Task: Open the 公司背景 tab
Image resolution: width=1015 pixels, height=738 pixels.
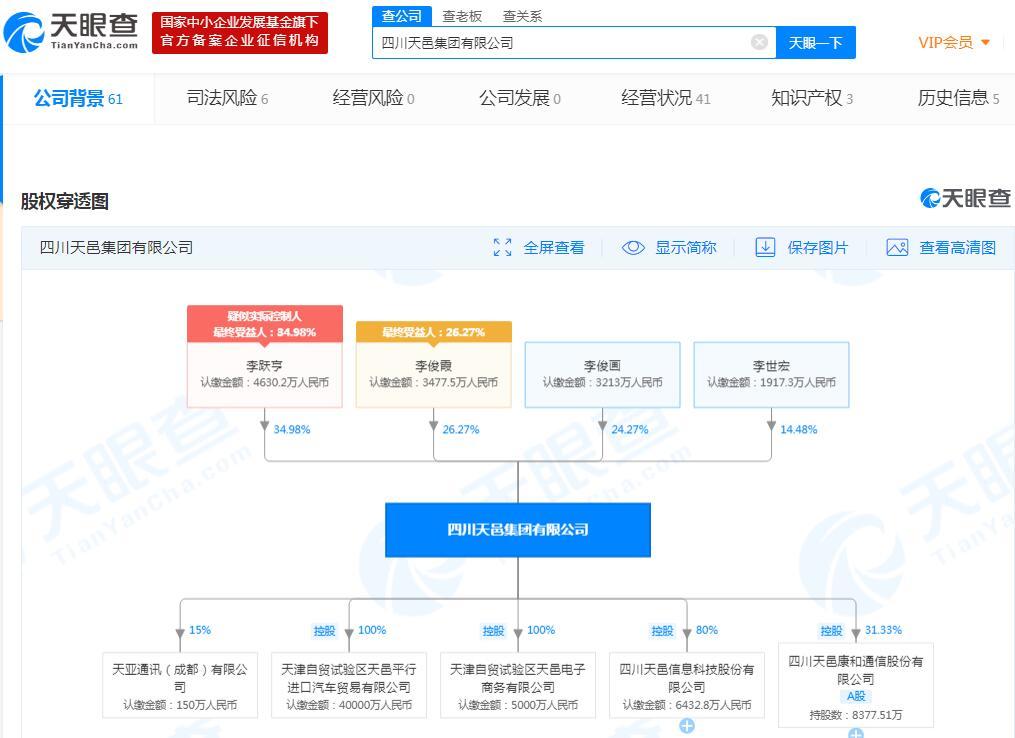Action: 78,98
